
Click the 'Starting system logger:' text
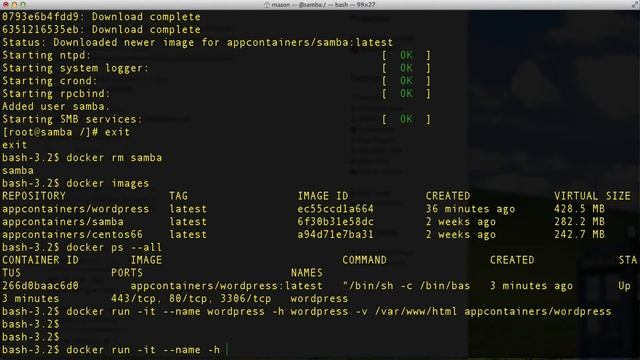pyautogui.click(x=76, y=68)
